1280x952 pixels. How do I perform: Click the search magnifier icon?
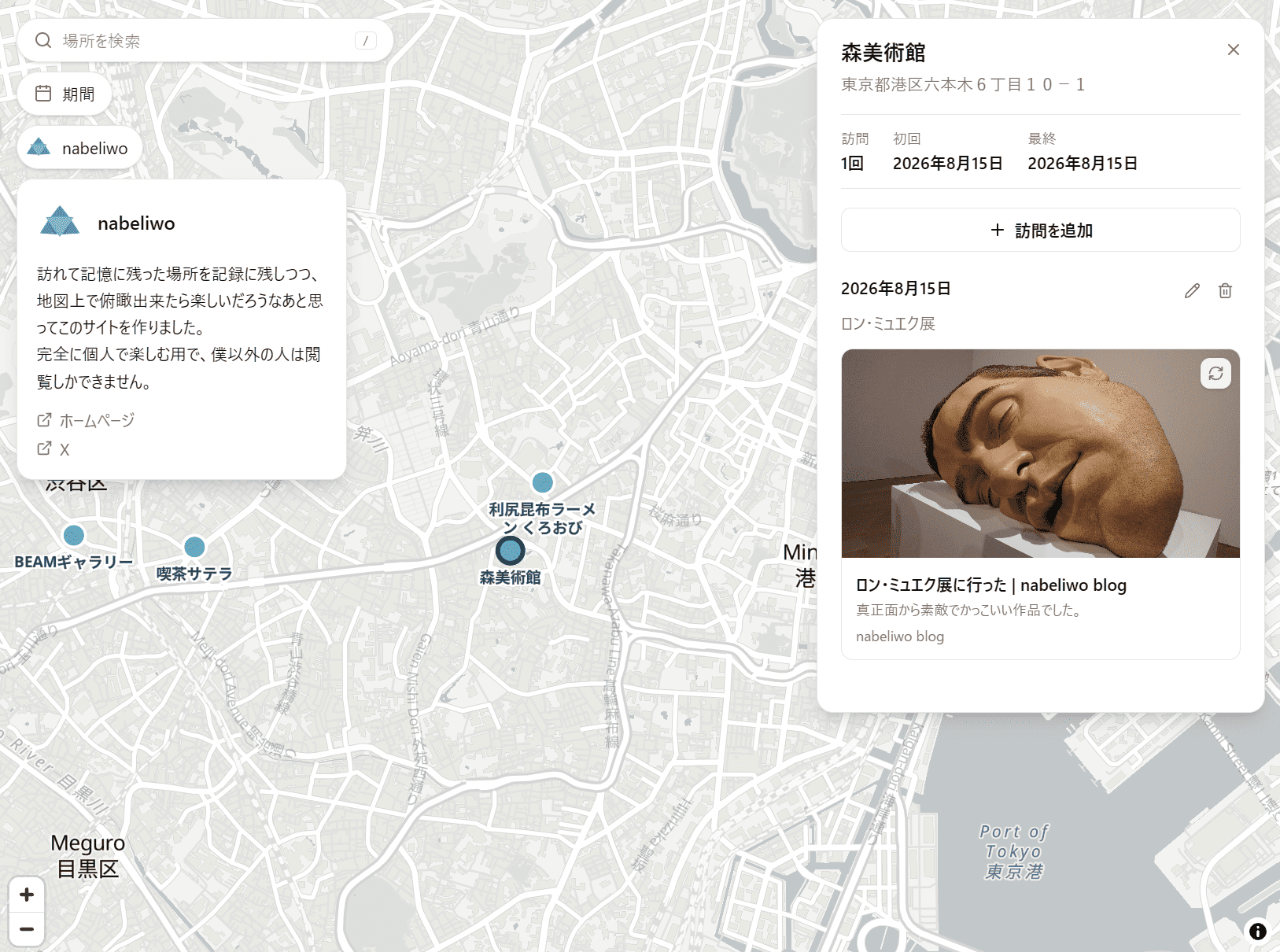[43, 40]
